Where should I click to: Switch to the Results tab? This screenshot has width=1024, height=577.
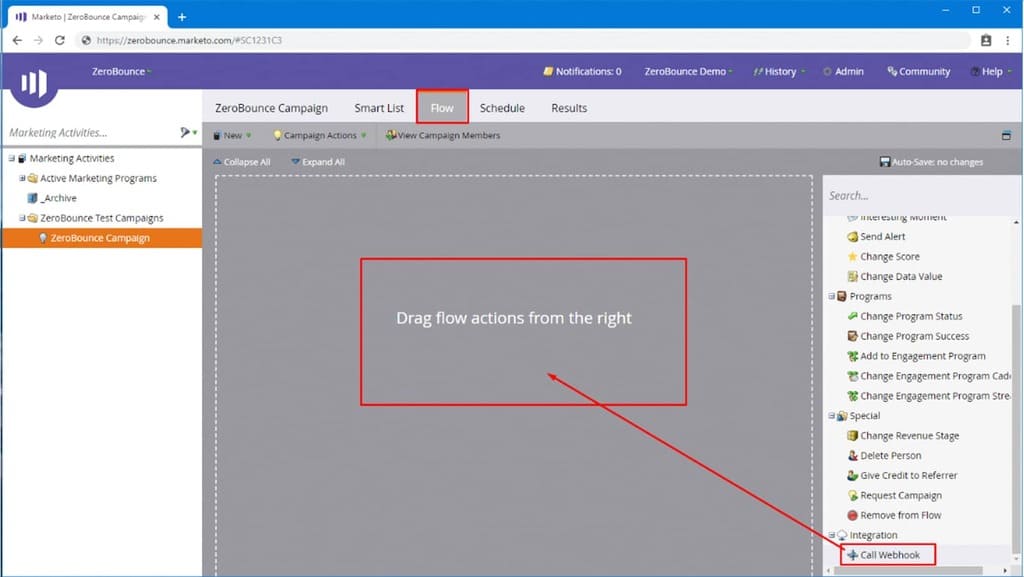tap(569, 108)
